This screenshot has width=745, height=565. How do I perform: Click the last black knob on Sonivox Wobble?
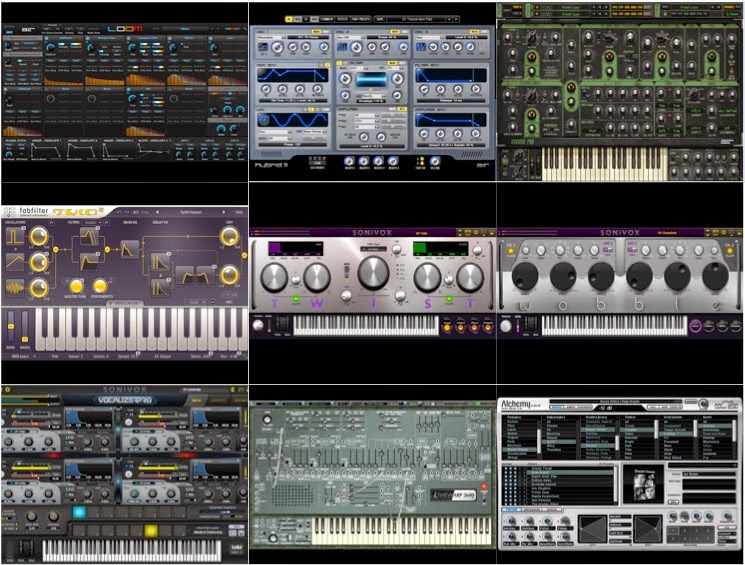(x=715, y=276)
